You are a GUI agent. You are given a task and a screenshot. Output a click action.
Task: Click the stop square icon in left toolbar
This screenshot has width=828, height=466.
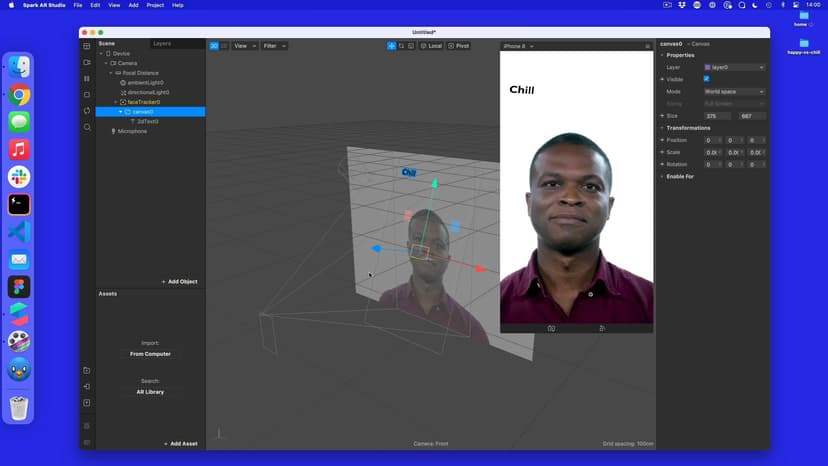coord(87,95)
